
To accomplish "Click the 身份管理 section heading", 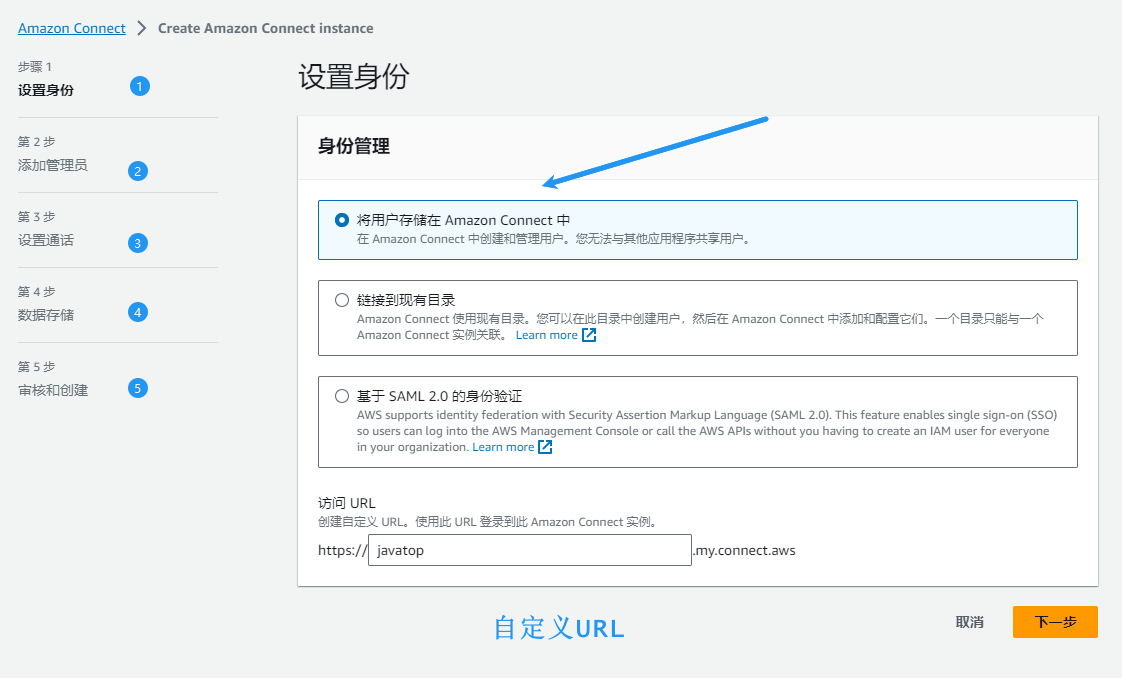I will [353, 146].
